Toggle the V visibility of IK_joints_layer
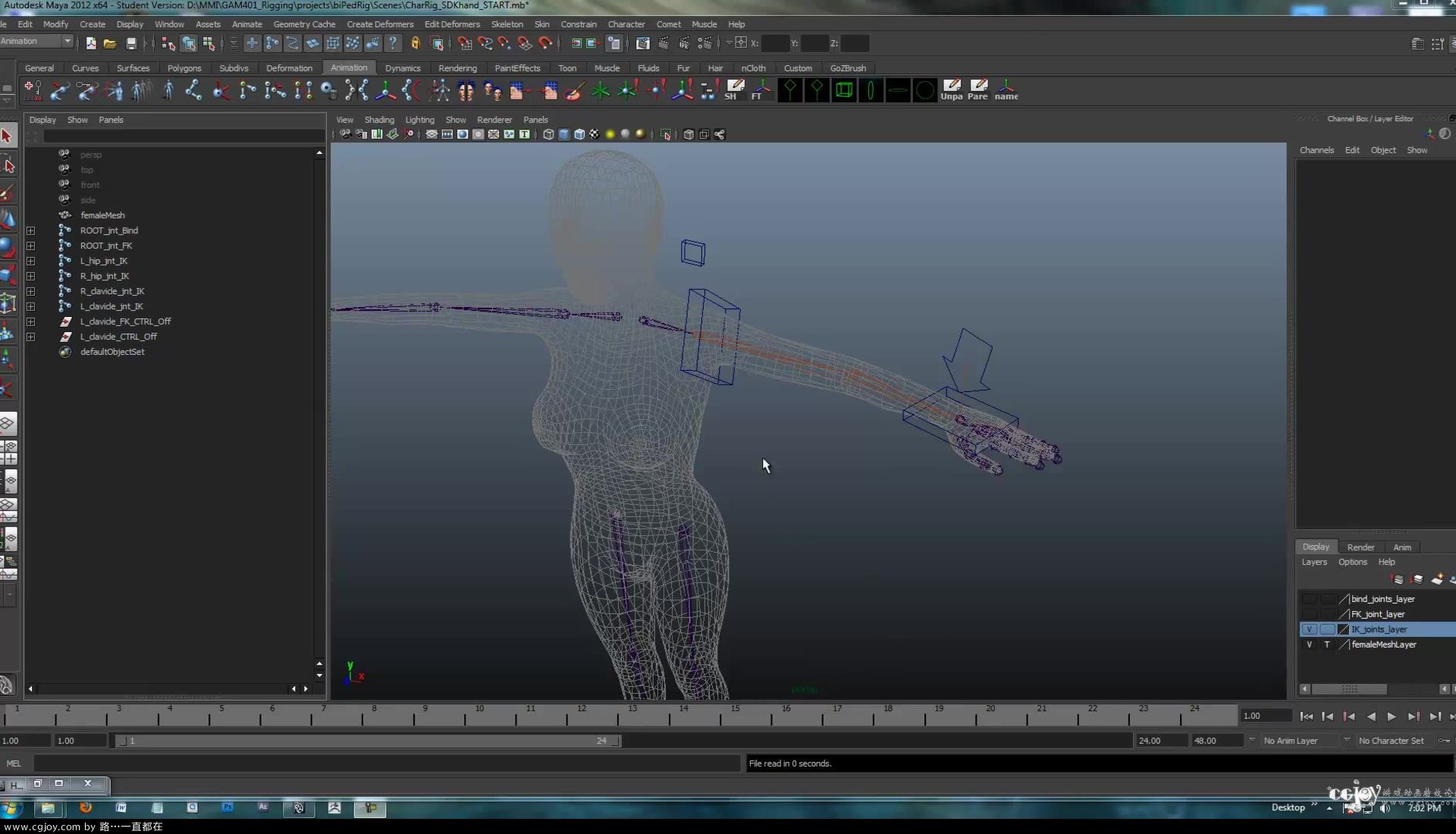1456x834 pixels. tap(1309, 629)
